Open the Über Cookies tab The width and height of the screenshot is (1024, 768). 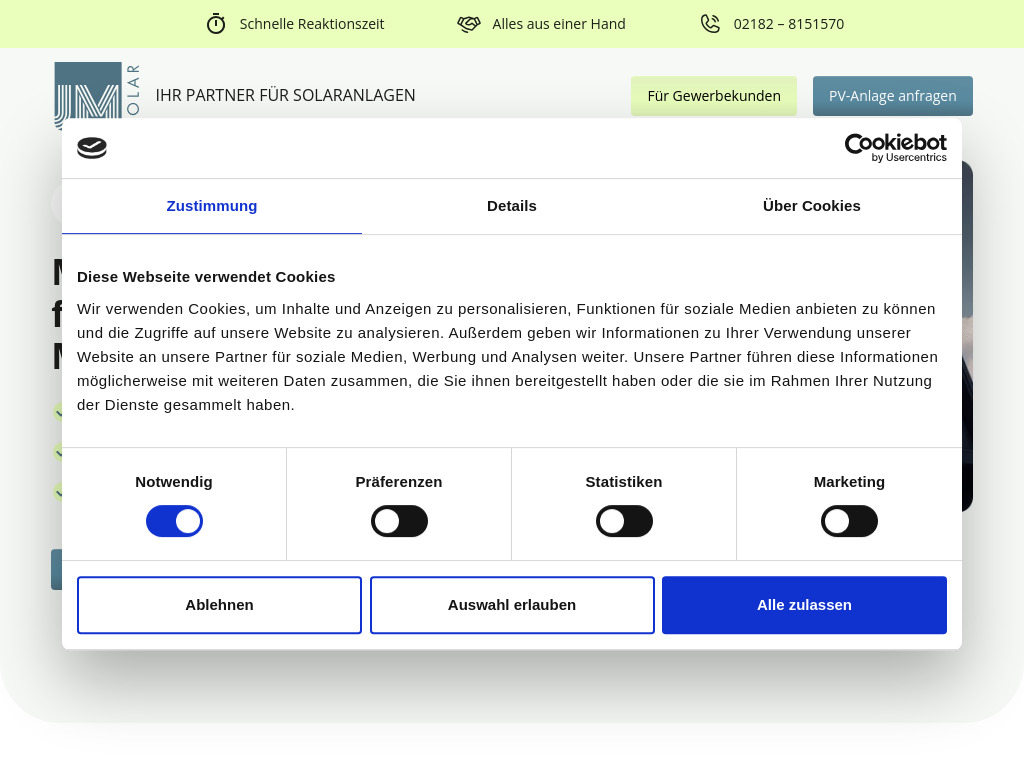(811, 206)
